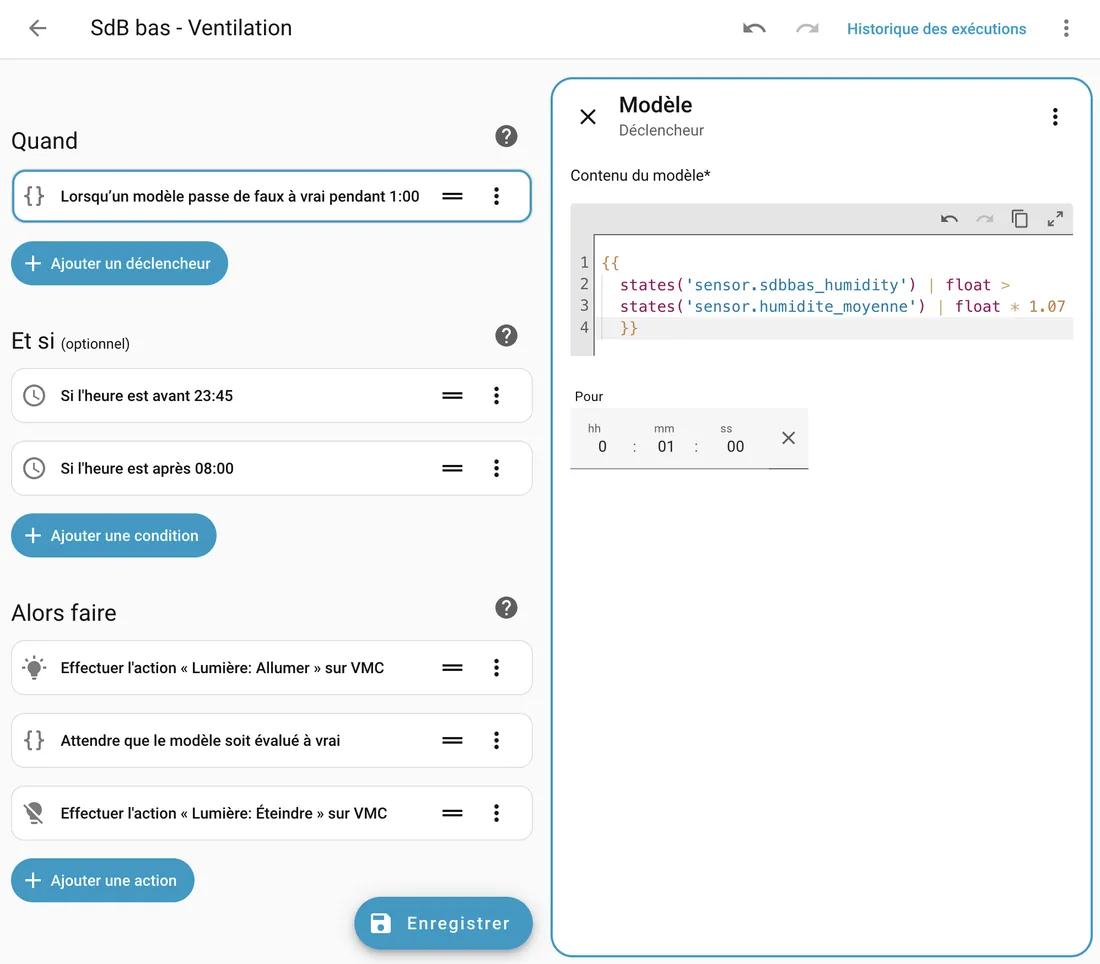Open the page overflow menu in header
Viewport: 1100px width, 964px height.
click(x=1066, y=28)
